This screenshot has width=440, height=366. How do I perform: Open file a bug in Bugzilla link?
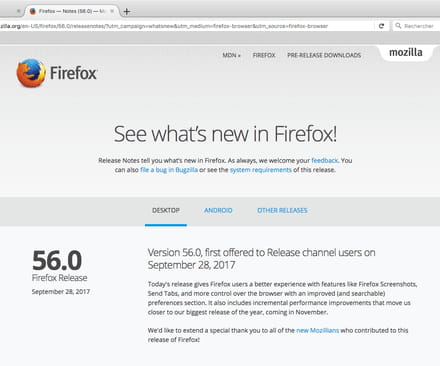point(169,170)
